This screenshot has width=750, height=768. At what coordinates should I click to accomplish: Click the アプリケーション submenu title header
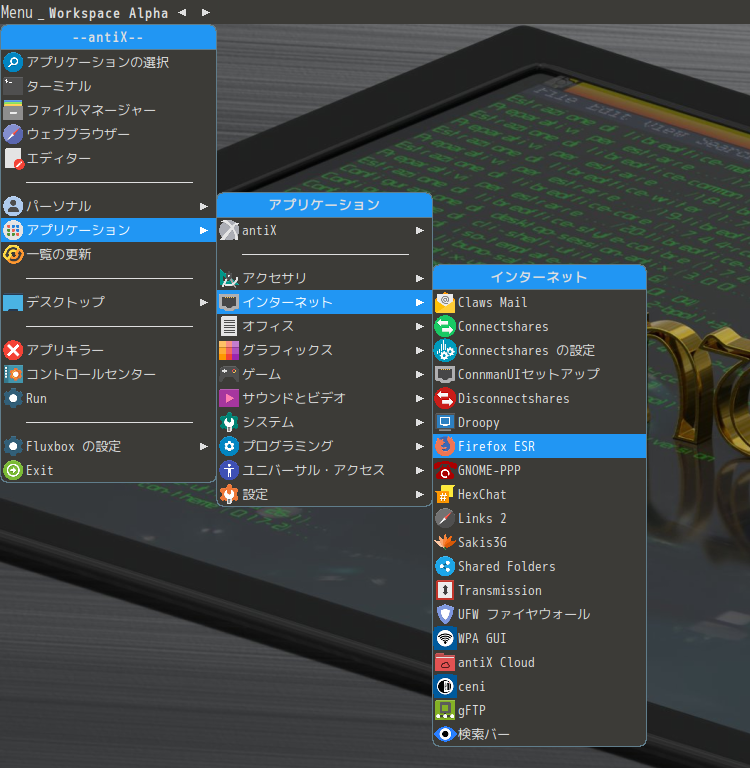(x=324, y=205)
